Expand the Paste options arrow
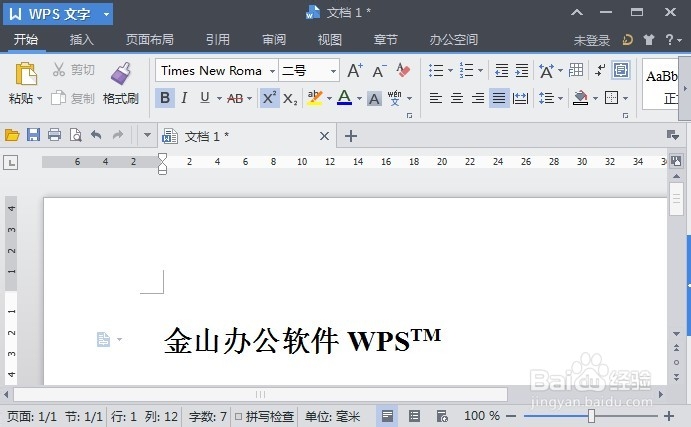 pyautogui.click(x=39, y=98)
